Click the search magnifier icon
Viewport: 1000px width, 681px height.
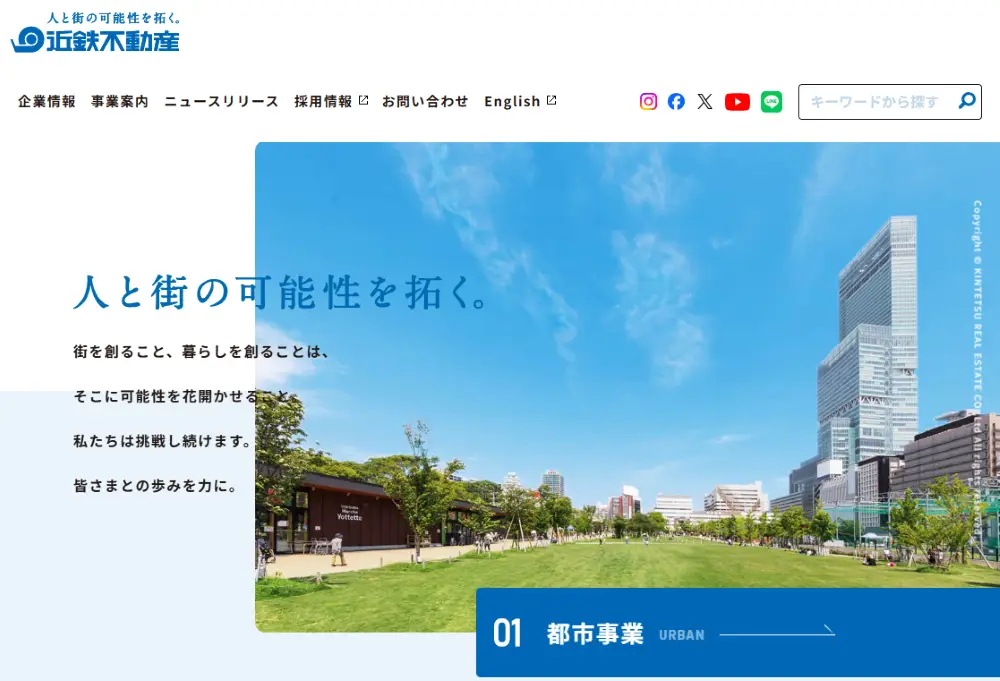[966, 101]
